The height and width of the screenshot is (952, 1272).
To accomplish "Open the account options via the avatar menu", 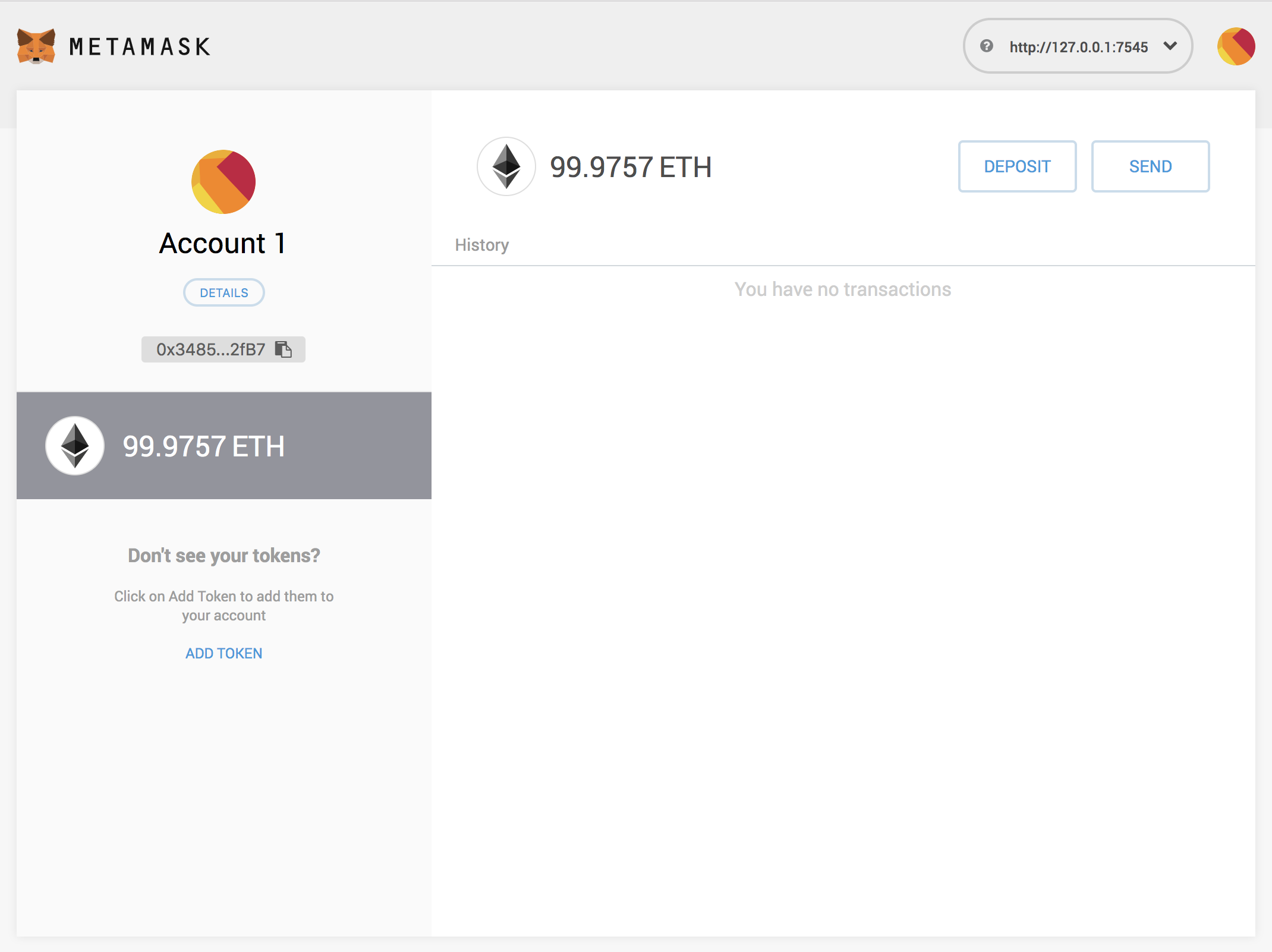I will coord(1236,46).
